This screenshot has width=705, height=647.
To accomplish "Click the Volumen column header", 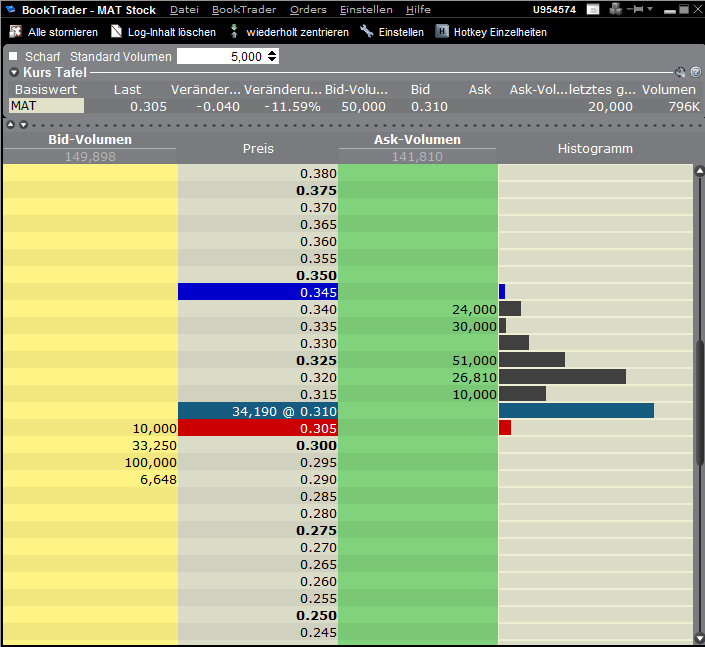I will click(669, 89).
